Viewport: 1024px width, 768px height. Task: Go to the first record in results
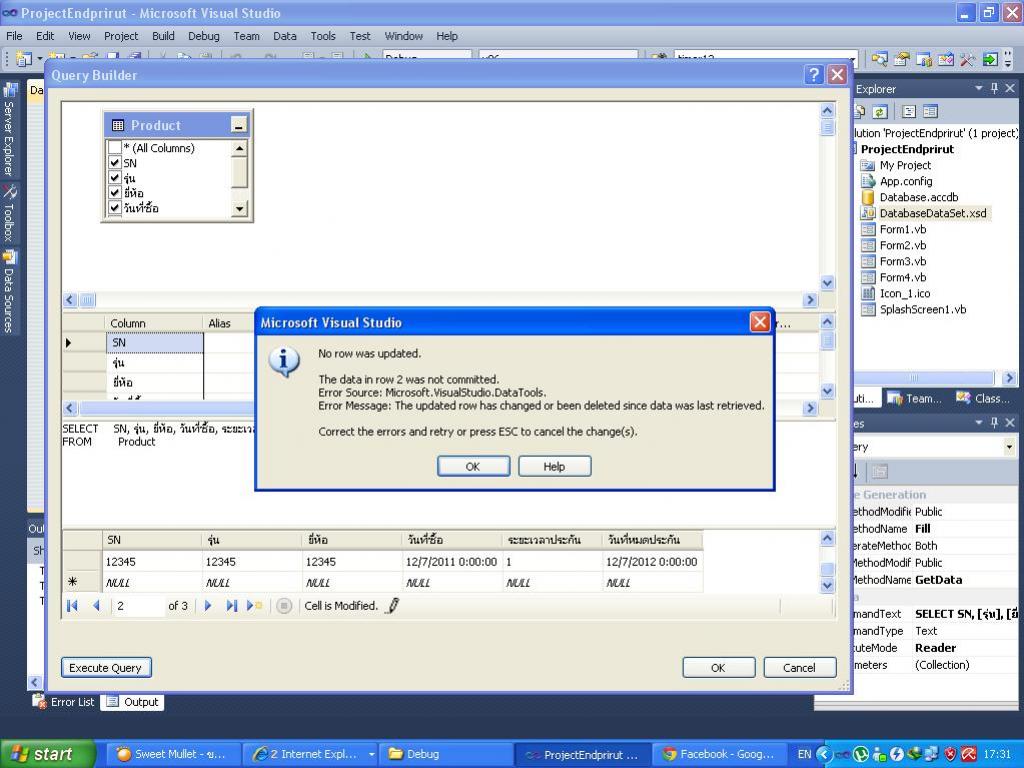click(72, 606)
